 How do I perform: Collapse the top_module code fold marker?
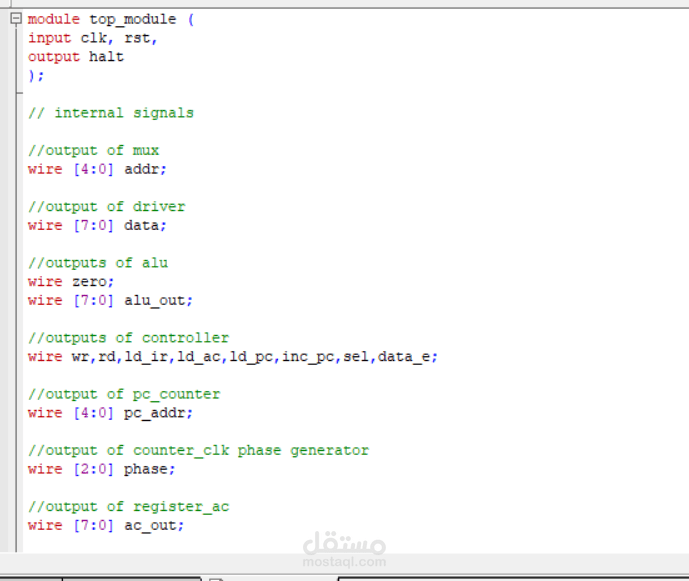(x=16, y=18)
